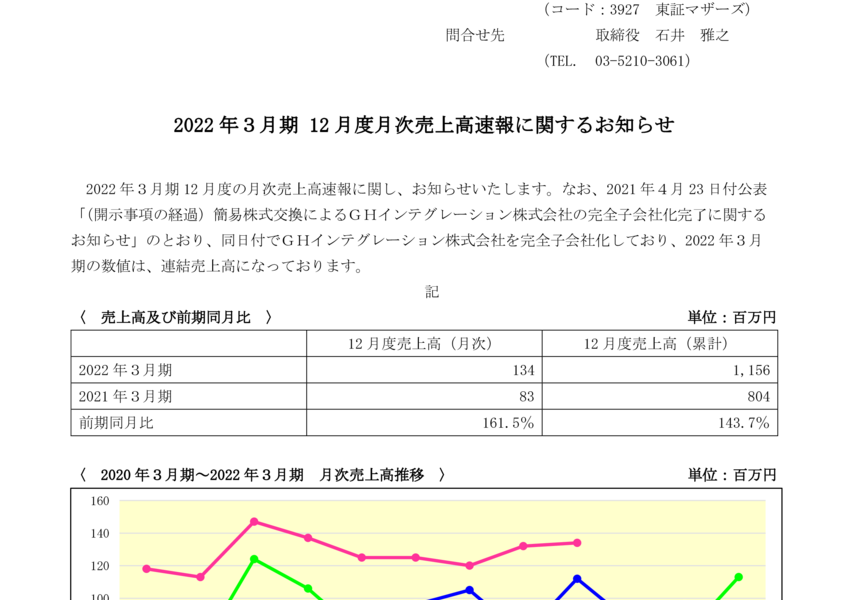Click the y-axis label 120

coord(100,566)
